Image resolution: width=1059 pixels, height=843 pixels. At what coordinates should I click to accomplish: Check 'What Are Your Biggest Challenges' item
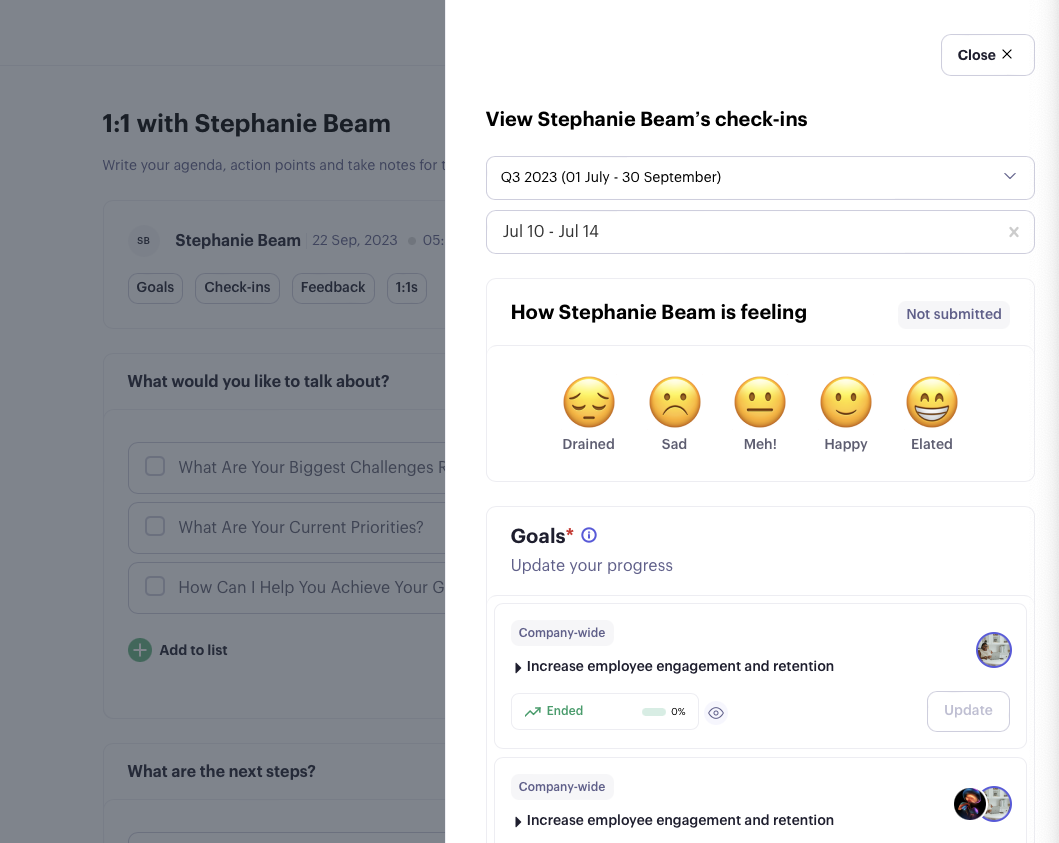155,466
